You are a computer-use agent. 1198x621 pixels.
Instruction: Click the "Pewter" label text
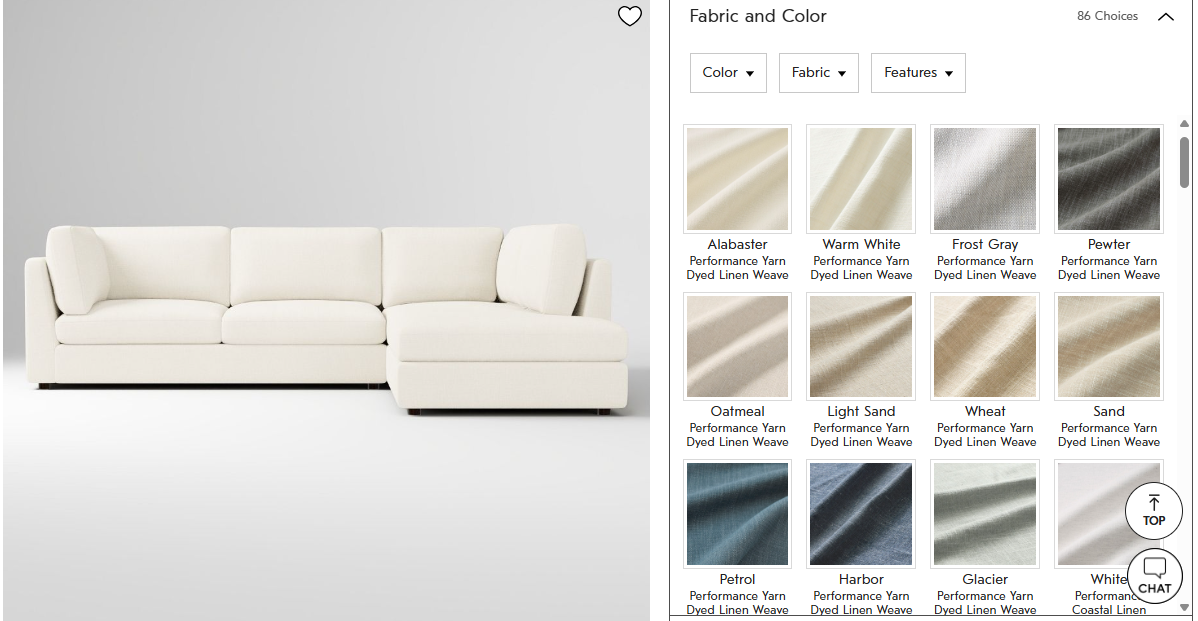pyautogui.click(x=1109, y=244)
